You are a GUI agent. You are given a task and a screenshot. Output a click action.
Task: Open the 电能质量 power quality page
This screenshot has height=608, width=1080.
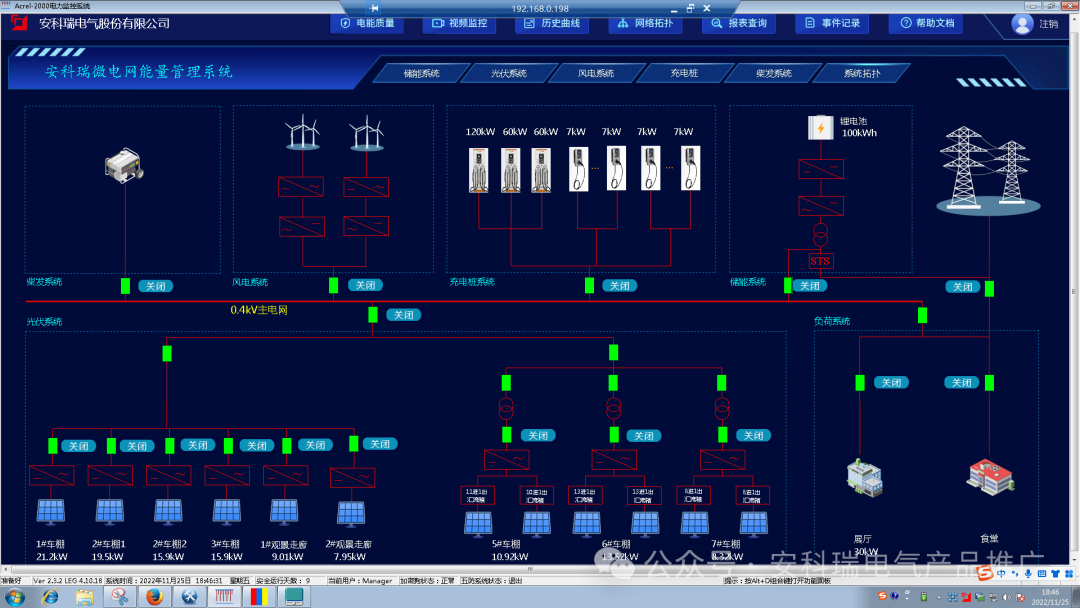[x=367, y=23]
